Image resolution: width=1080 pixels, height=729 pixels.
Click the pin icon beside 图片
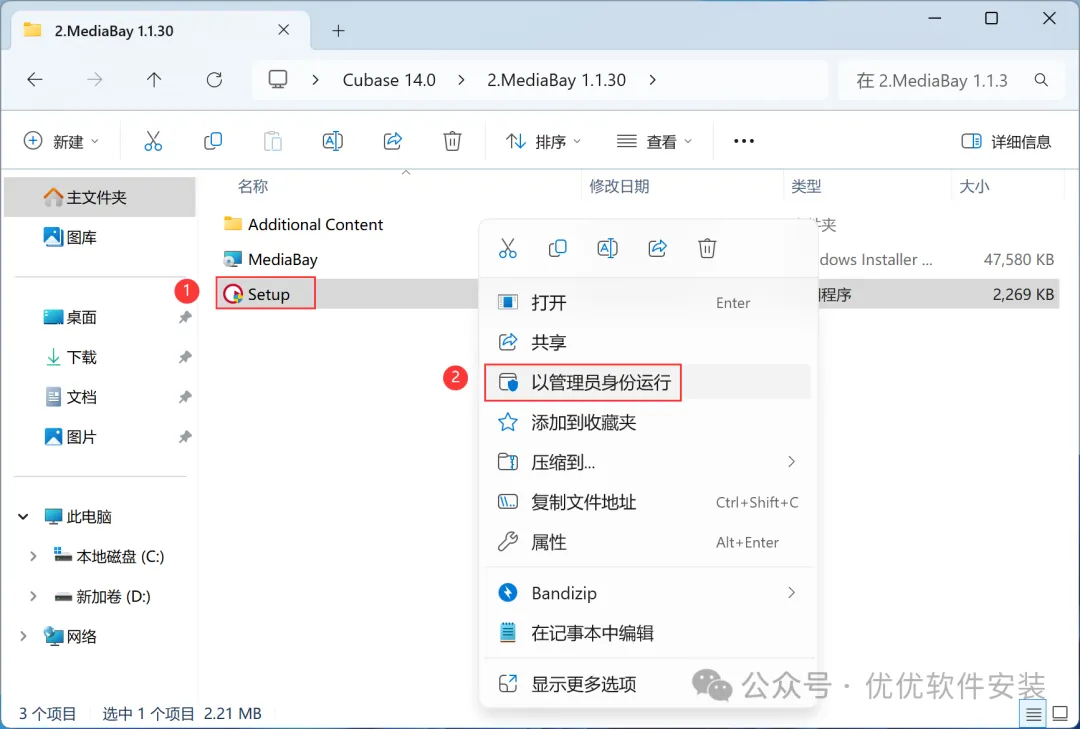click(185, 437)
